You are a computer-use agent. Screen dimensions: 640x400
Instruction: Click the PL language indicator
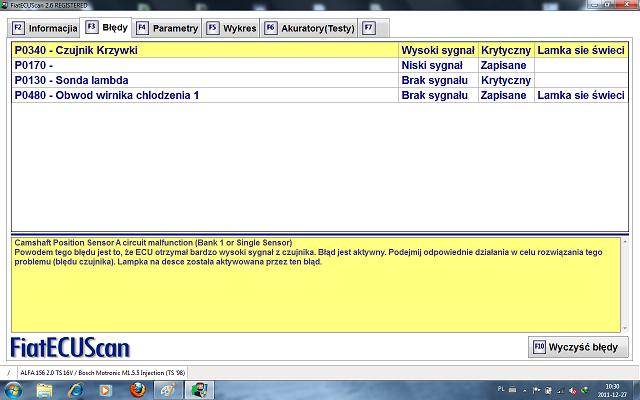501,389
